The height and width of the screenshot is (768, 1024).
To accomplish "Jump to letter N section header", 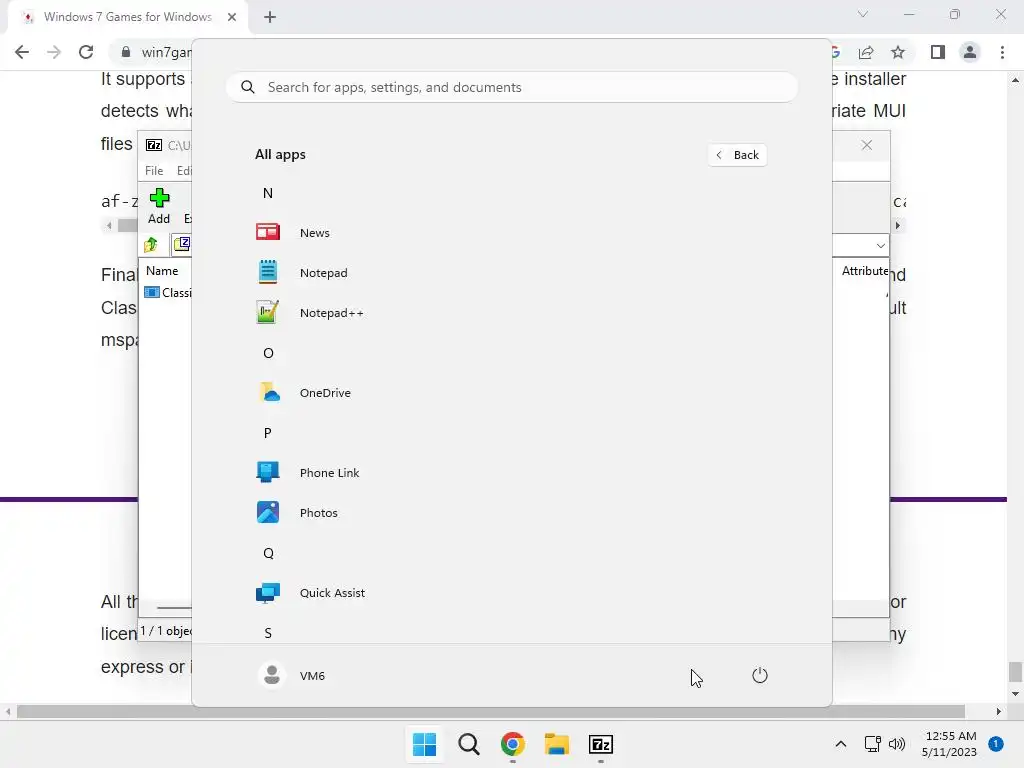I will point(268,193).
